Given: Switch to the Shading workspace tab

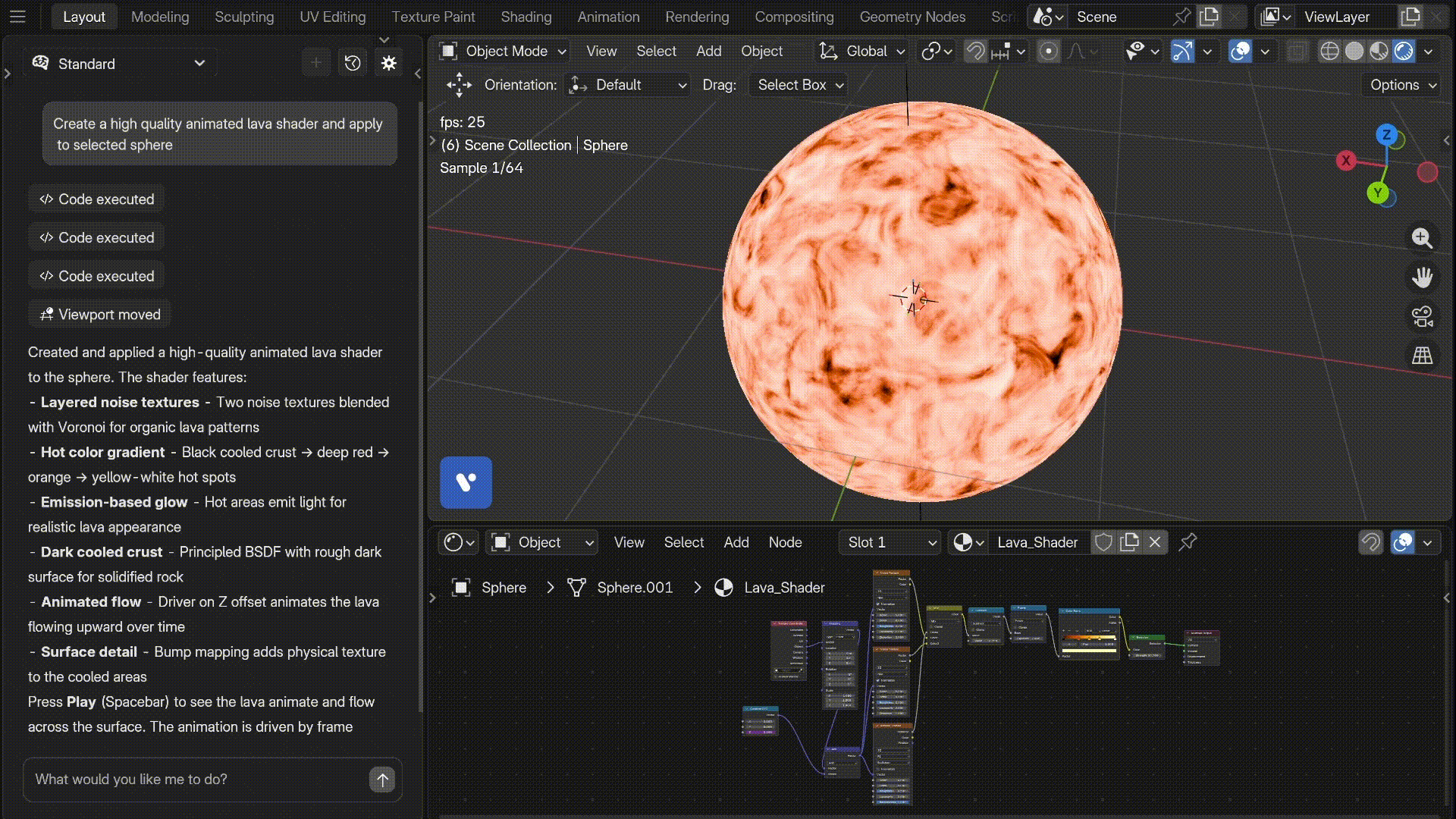Looking at the screenshot, I should pos(526,17).
